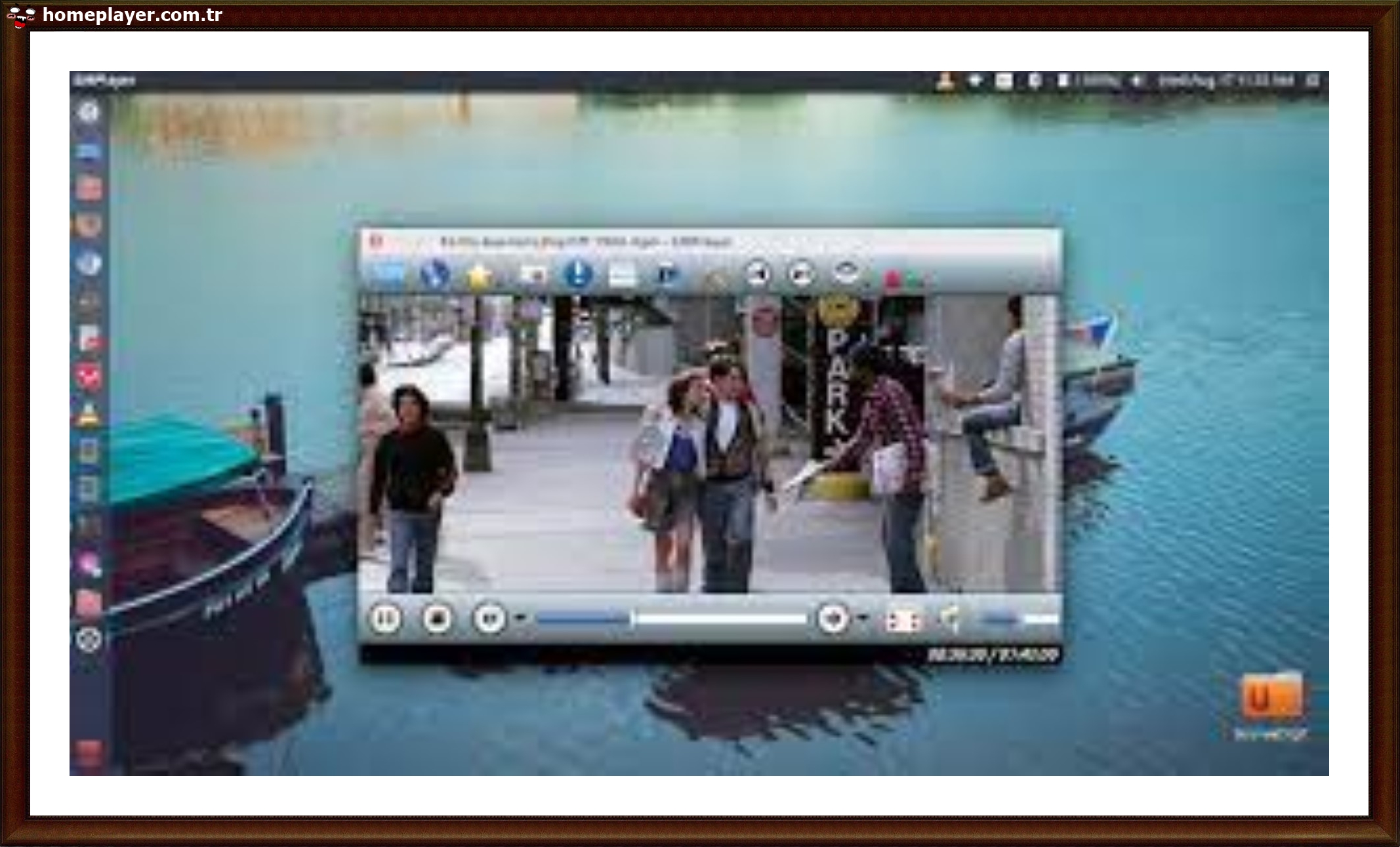The image size is (1400, 847).
Task: Click the SMPlayer title in top panel
Action: pos(105,80)
